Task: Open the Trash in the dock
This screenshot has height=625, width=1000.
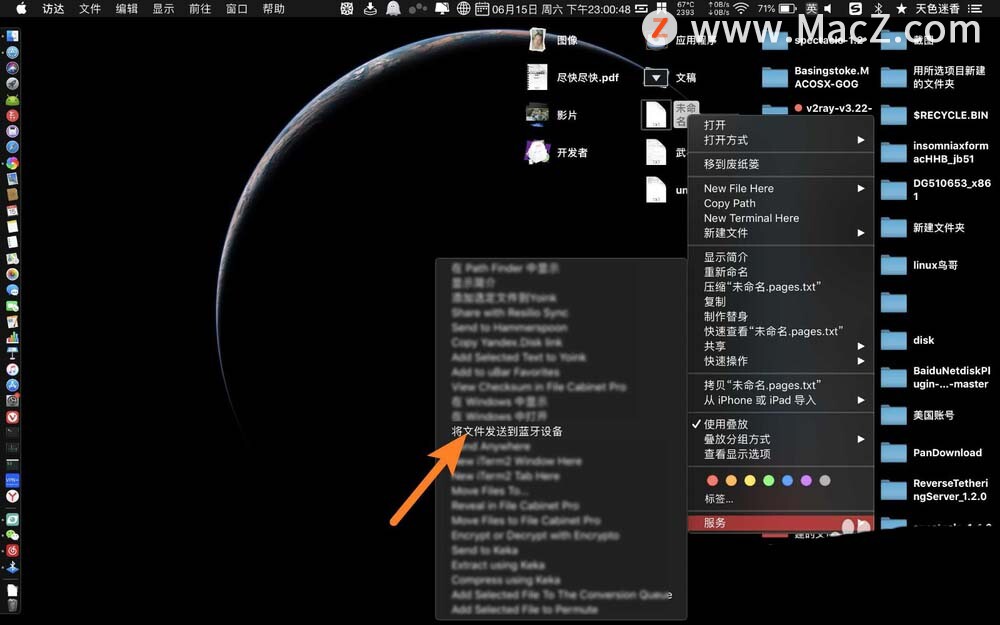Action: pyautogui.click(x=12, y=605)
